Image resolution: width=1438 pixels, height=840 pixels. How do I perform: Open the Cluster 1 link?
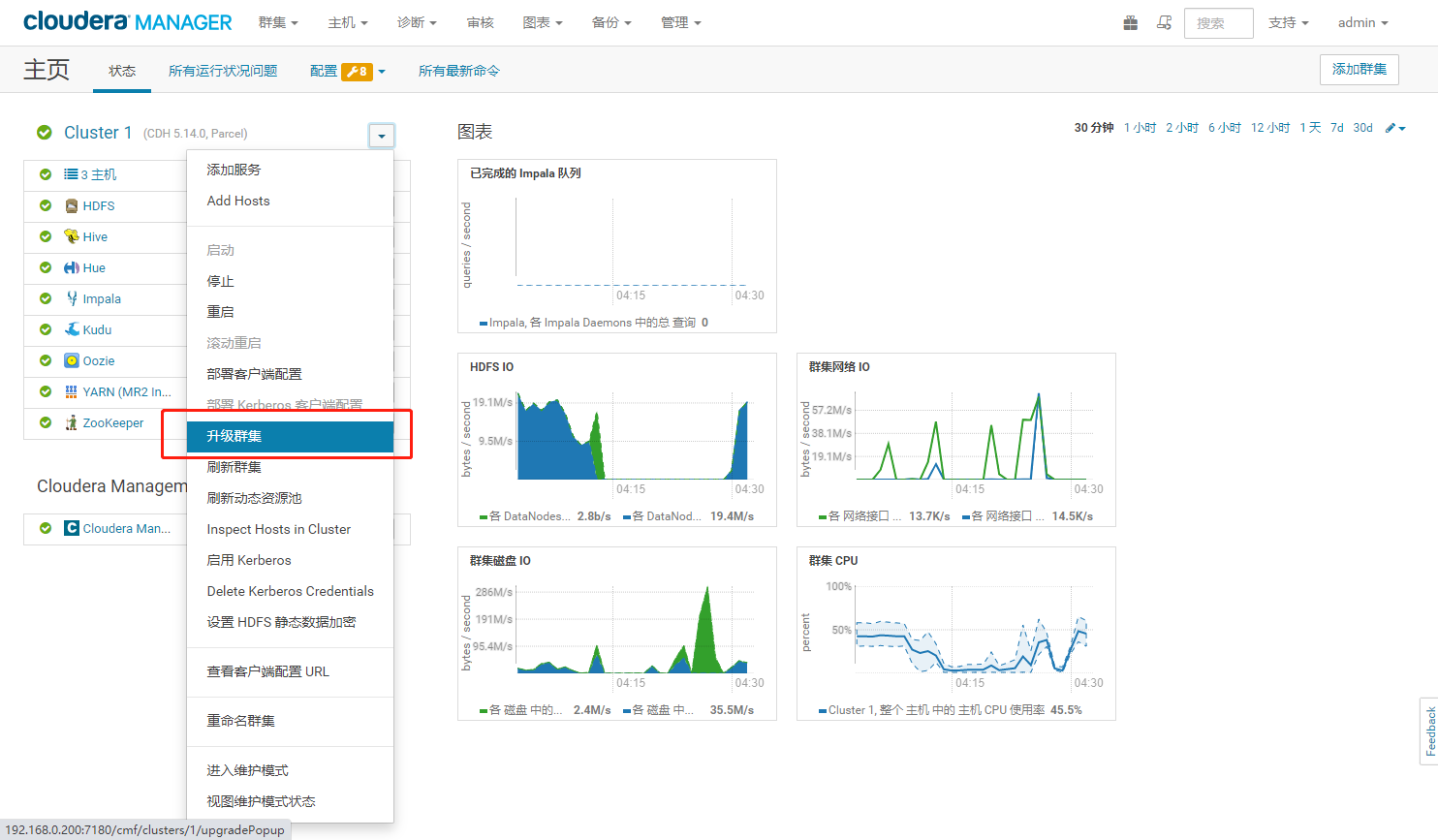click(x=98, y=133)
